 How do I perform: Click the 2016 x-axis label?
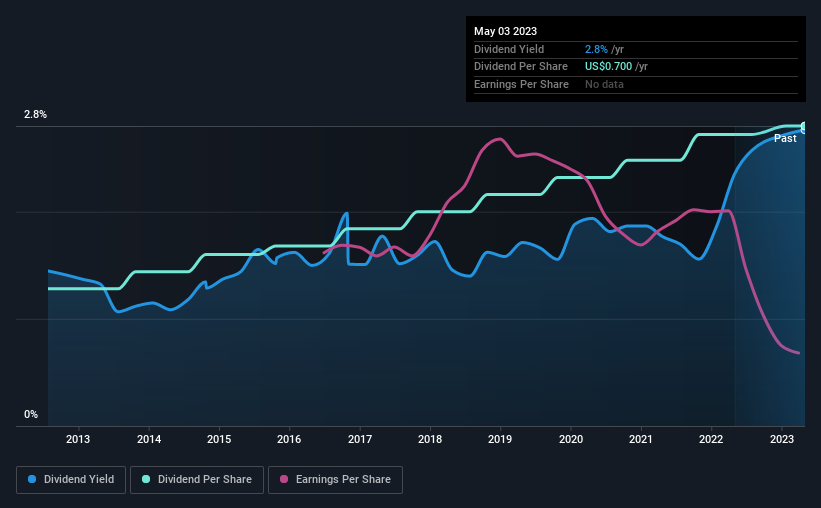289,439
